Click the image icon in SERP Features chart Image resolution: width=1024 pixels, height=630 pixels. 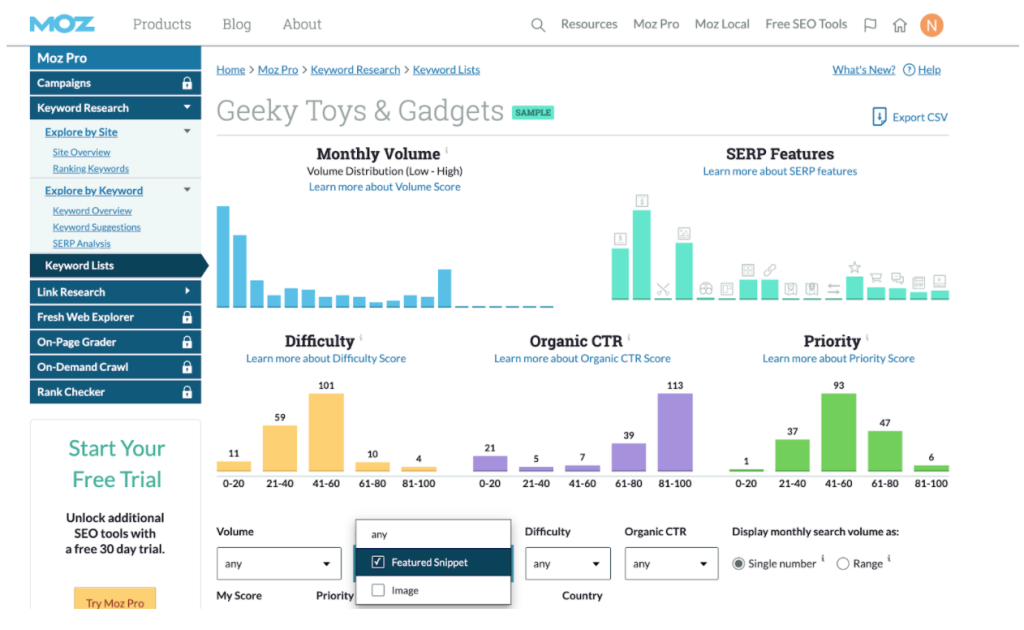[684, 233]
